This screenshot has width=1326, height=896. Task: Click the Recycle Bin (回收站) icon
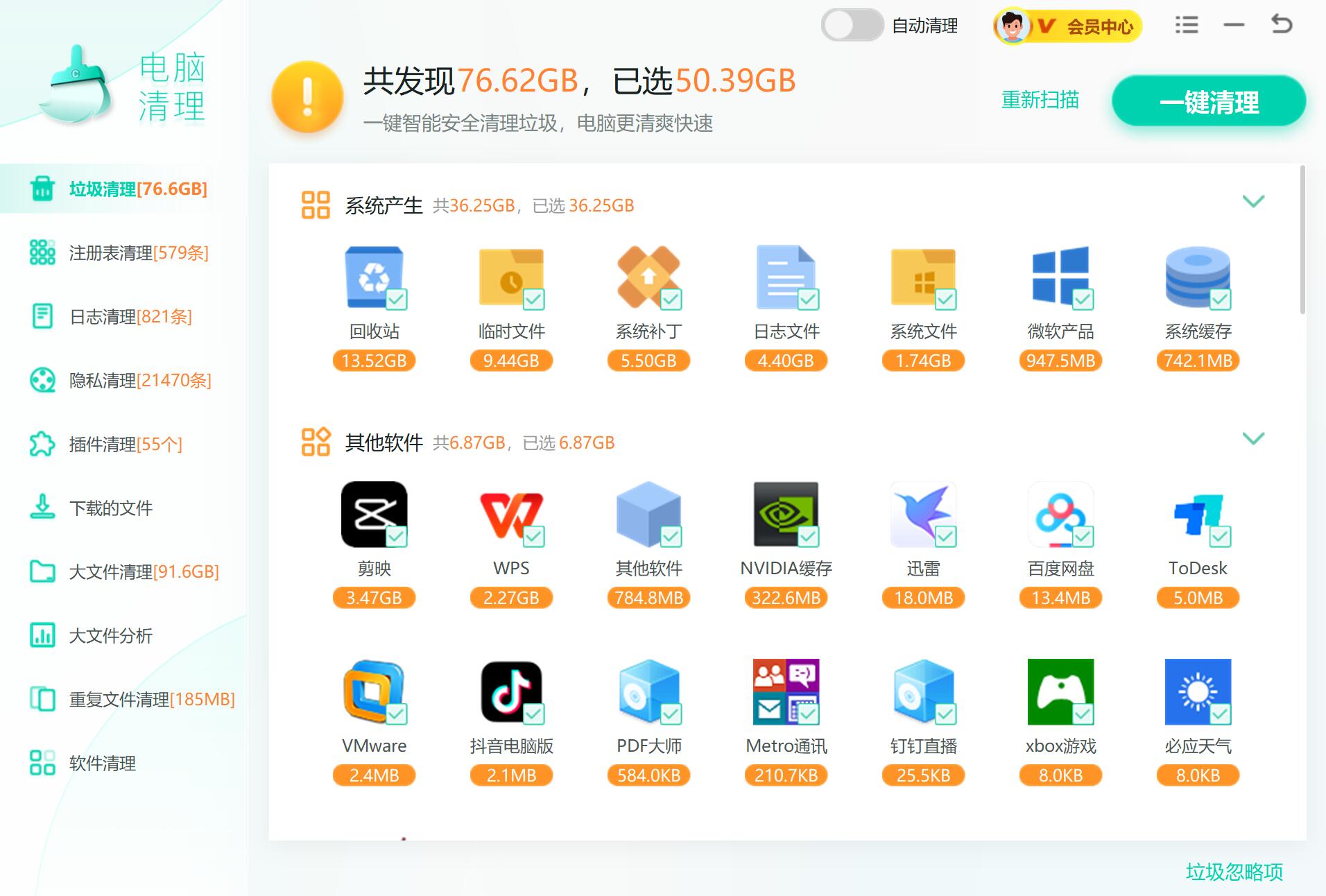click(x=374, y=277)
